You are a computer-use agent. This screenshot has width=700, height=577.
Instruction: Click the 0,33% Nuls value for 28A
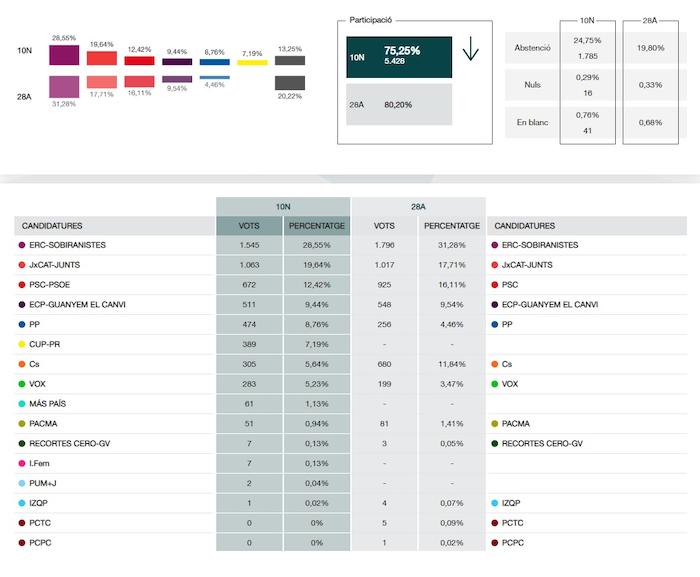650,85
